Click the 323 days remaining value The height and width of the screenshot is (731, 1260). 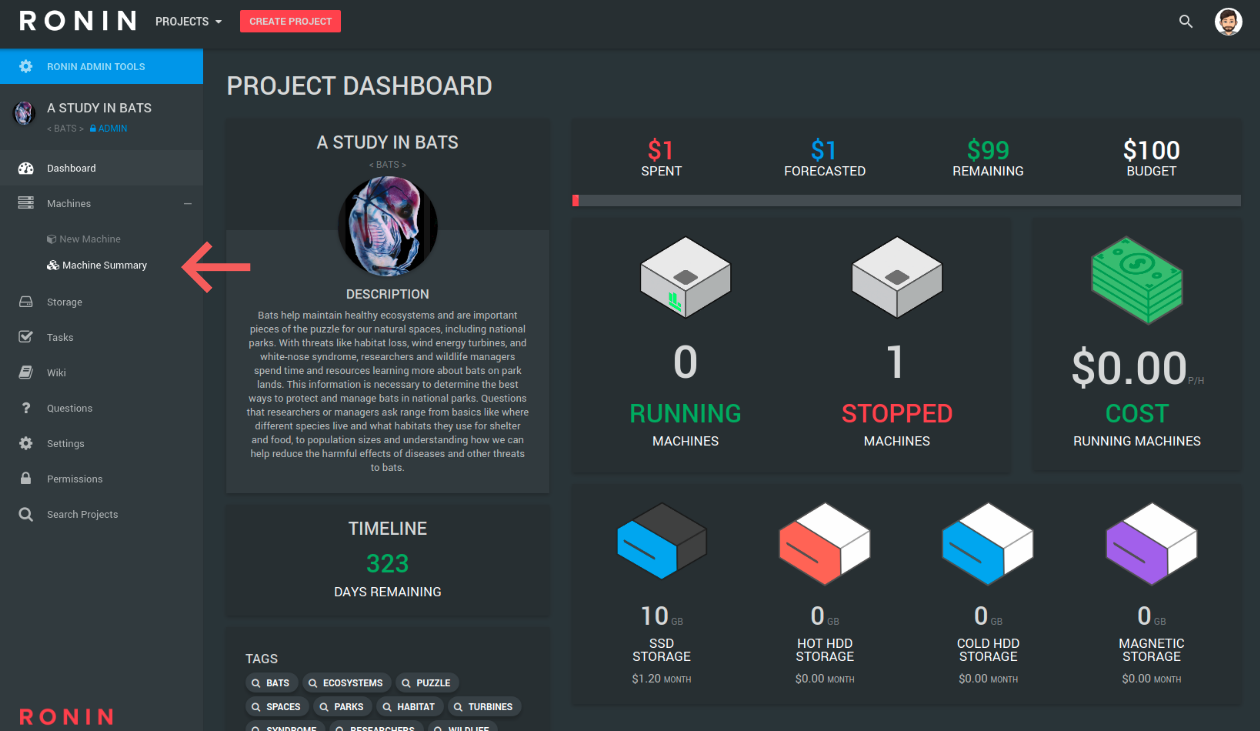388,563
